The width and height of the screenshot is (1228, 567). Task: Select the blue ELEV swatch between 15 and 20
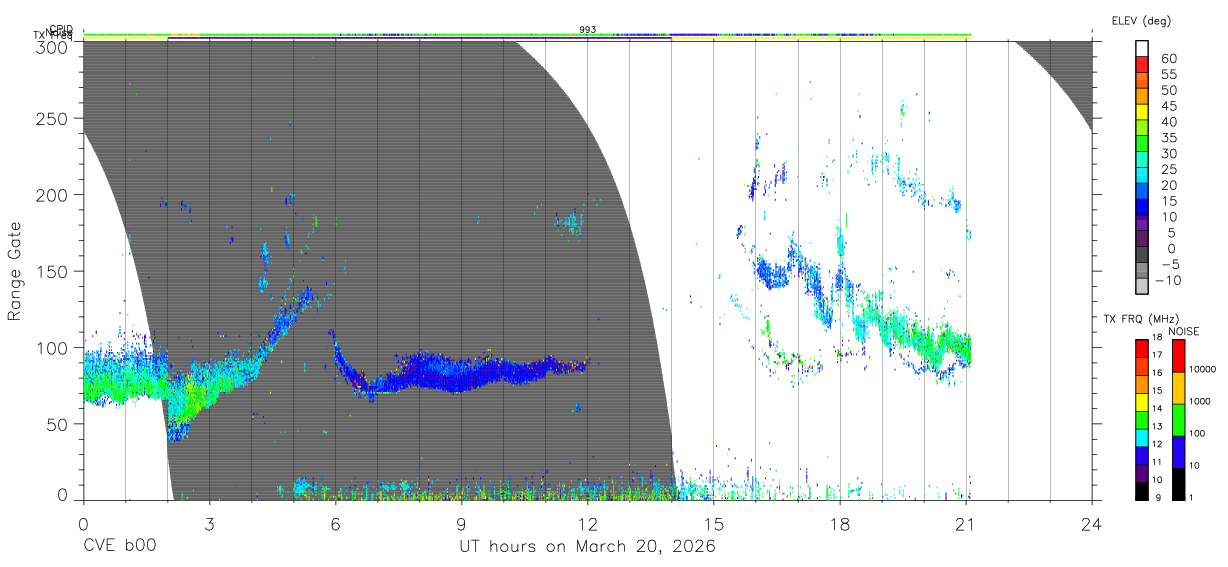[x=1143, y=193]
